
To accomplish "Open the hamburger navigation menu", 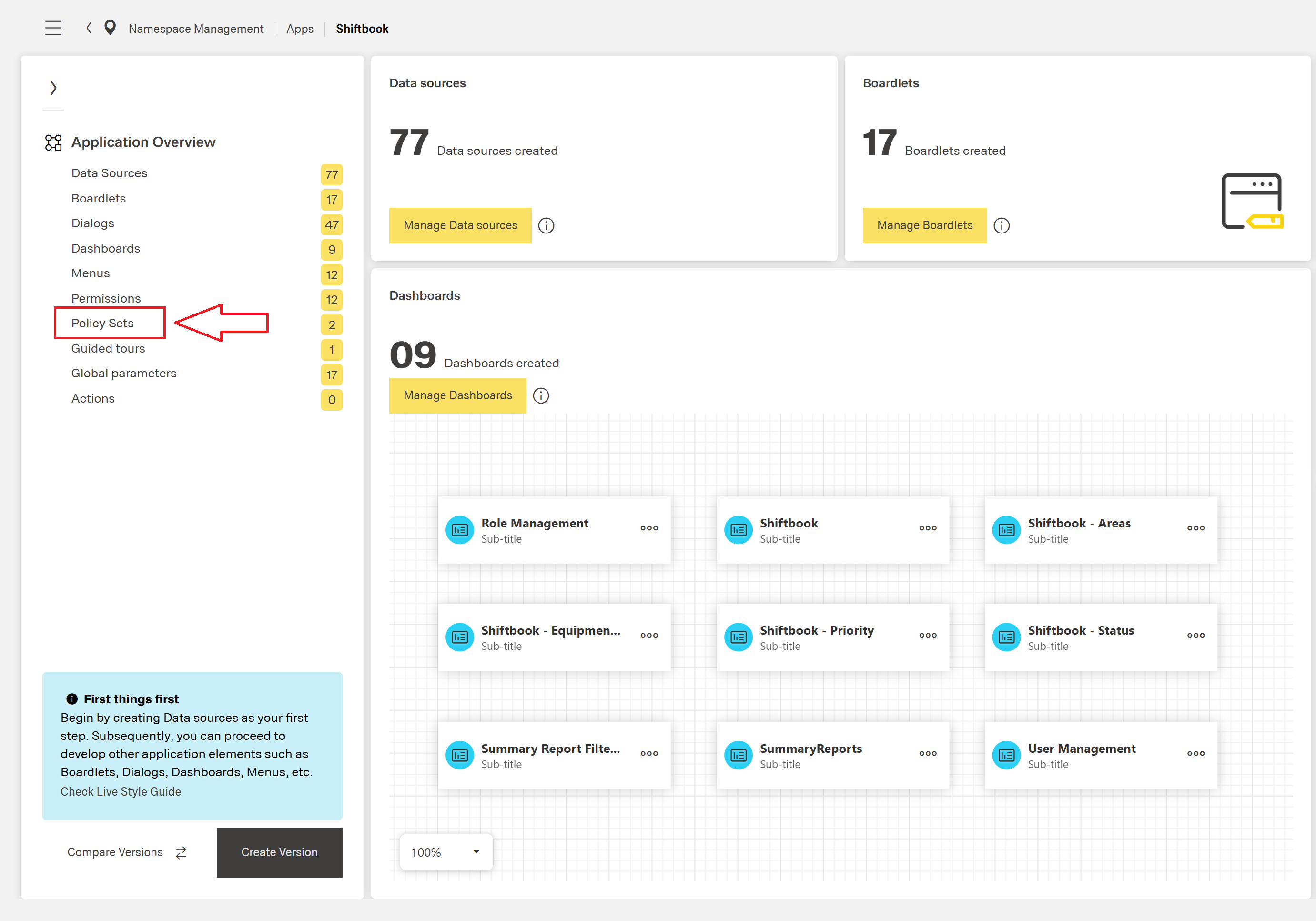I will 53,27.
